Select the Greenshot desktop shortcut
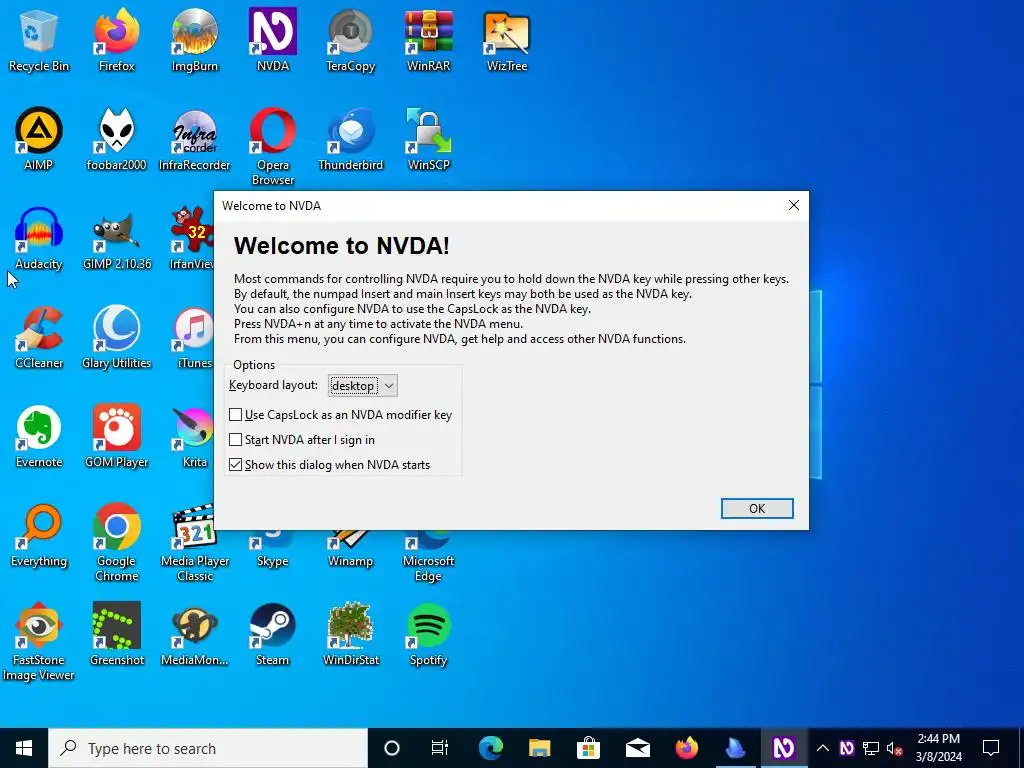 [116, 634]
